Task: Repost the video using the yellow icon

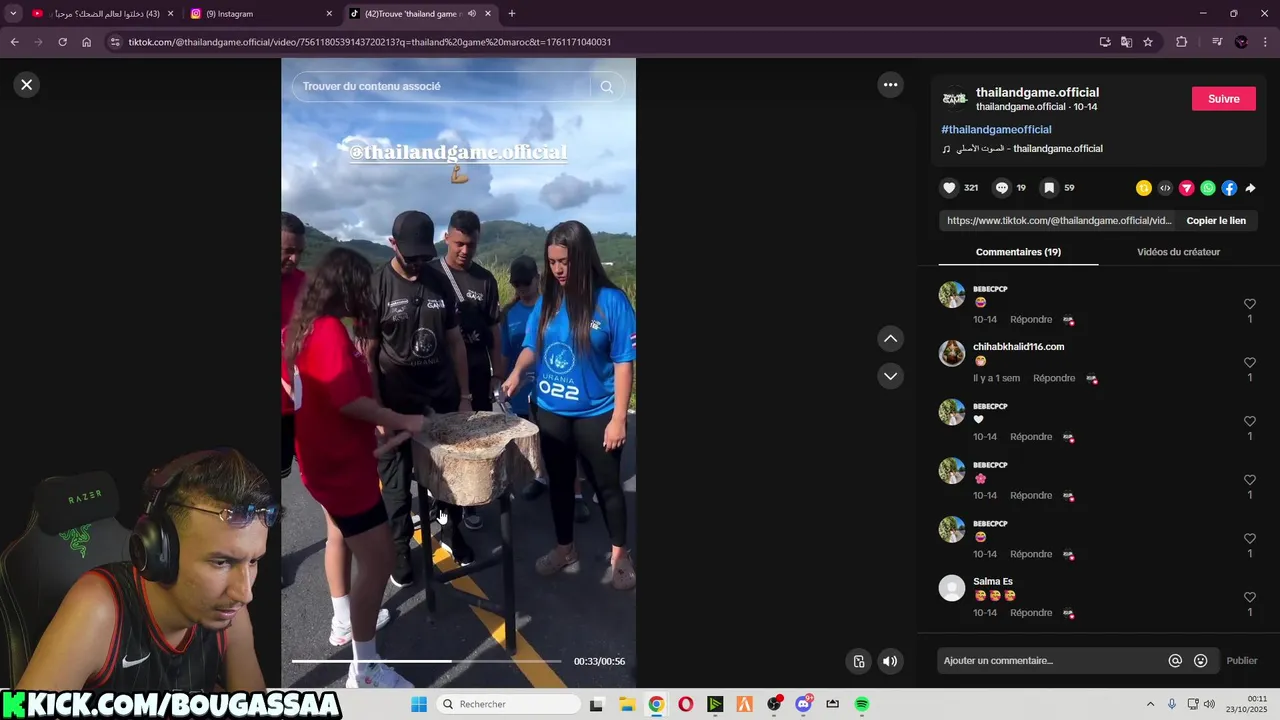Action: click(x=1144, y=188)
